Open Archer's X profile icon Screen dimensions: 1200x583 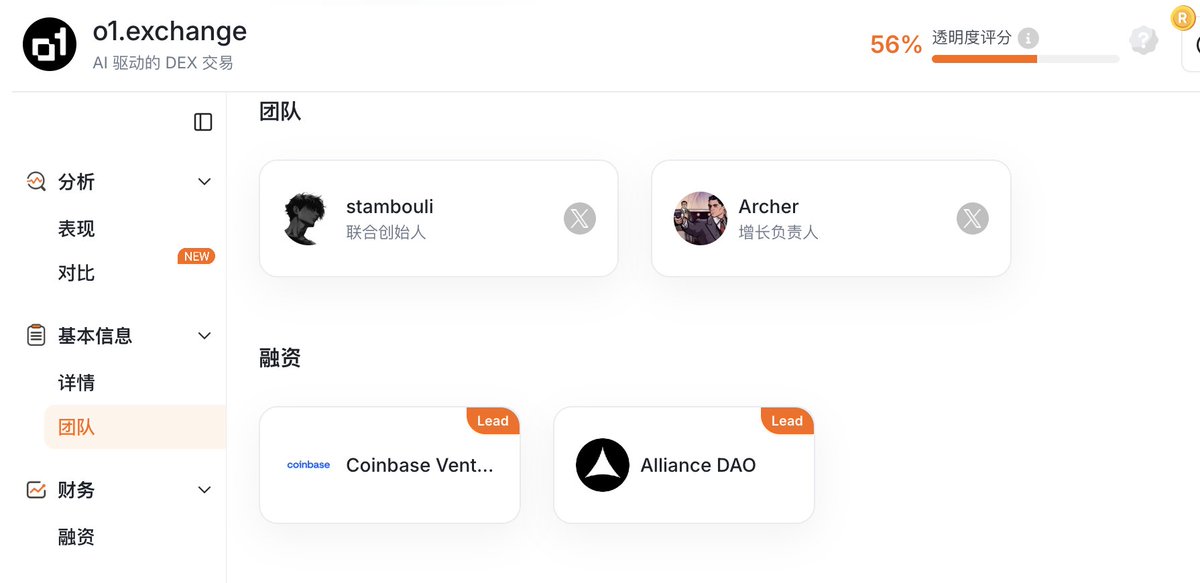(972, 218)
